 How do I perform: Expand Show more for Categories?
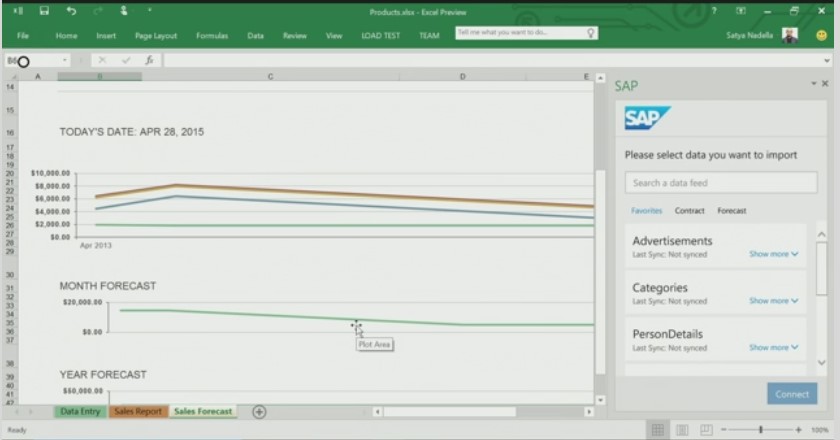pyautogui.click(x=774, y=301)
